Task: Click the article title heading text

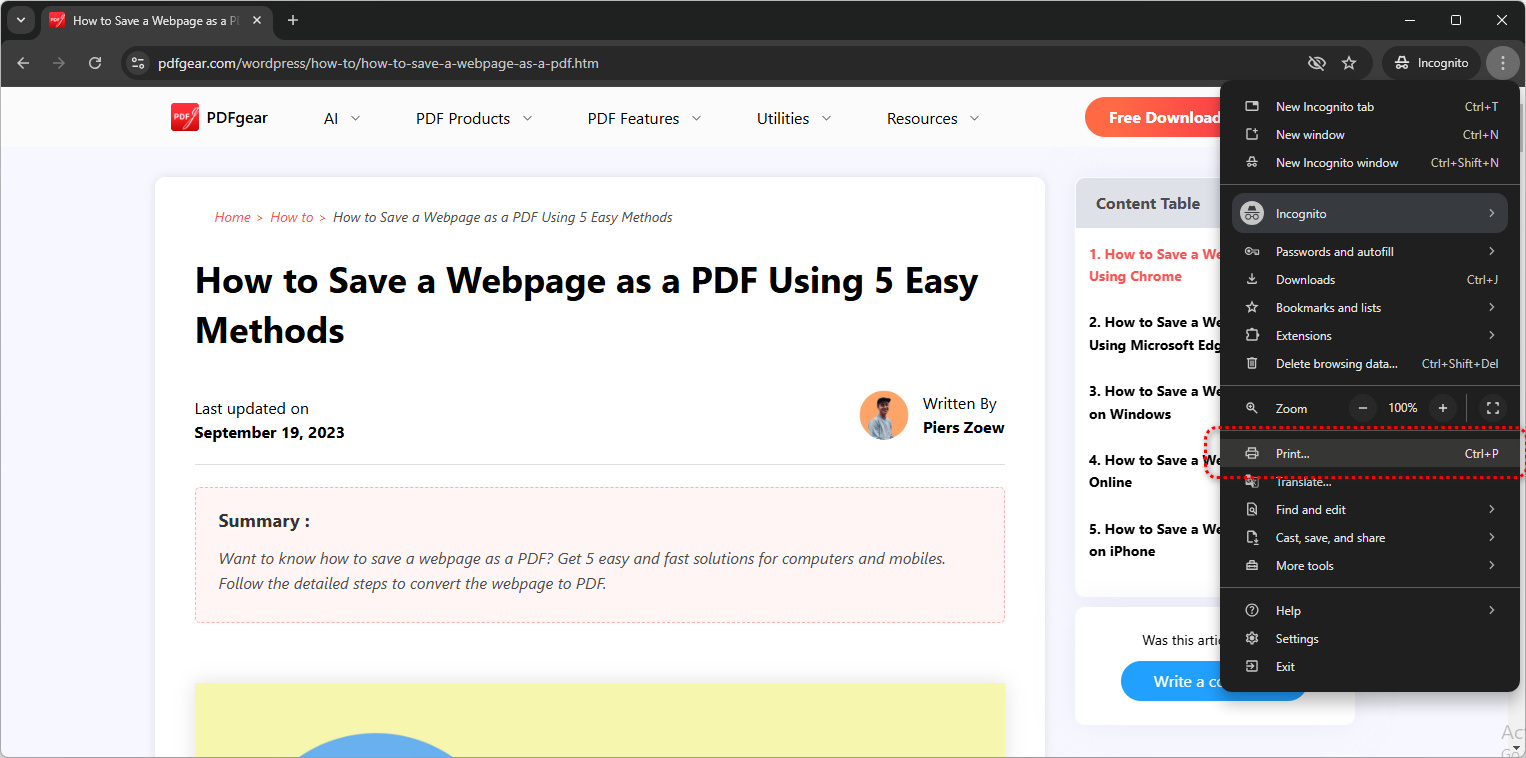Action: pos(586,305)
